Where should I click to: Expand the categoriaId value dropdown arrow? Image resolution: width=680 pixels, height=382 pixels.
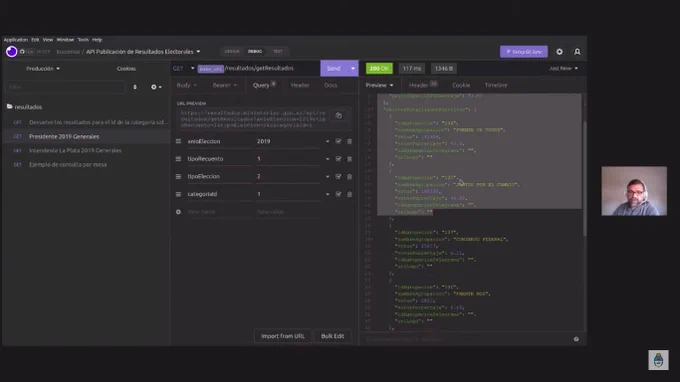coord(327,194)
